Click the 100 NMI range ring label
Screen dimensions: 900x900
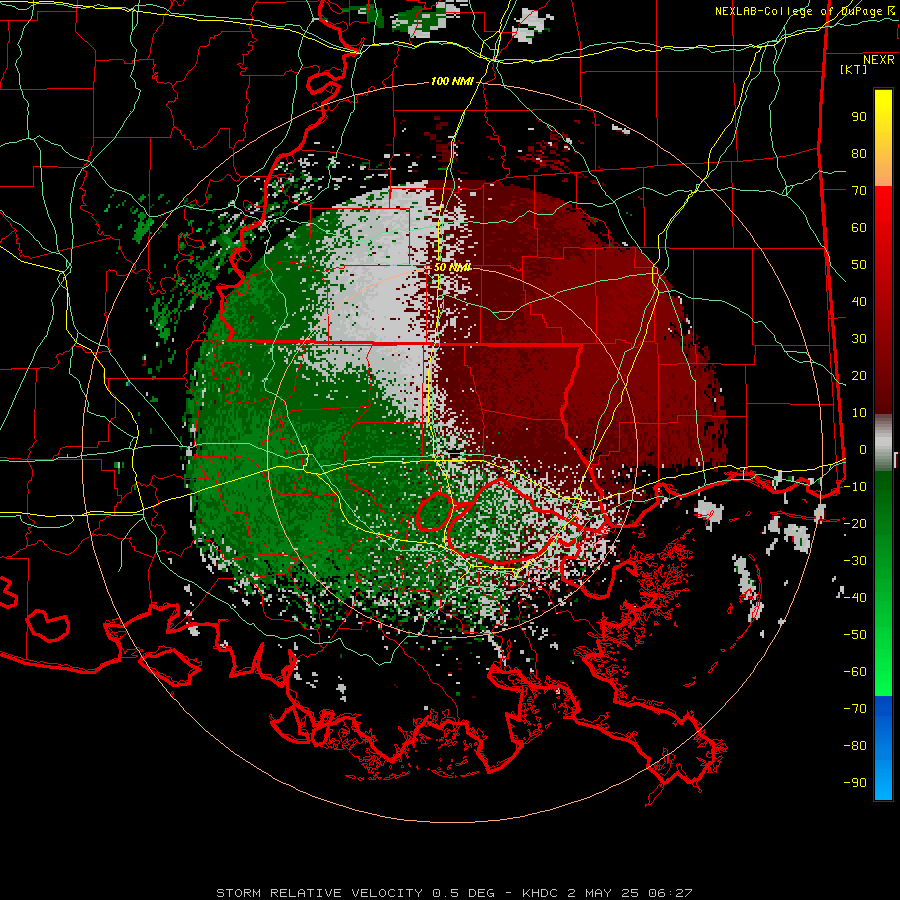pos(452,82)
